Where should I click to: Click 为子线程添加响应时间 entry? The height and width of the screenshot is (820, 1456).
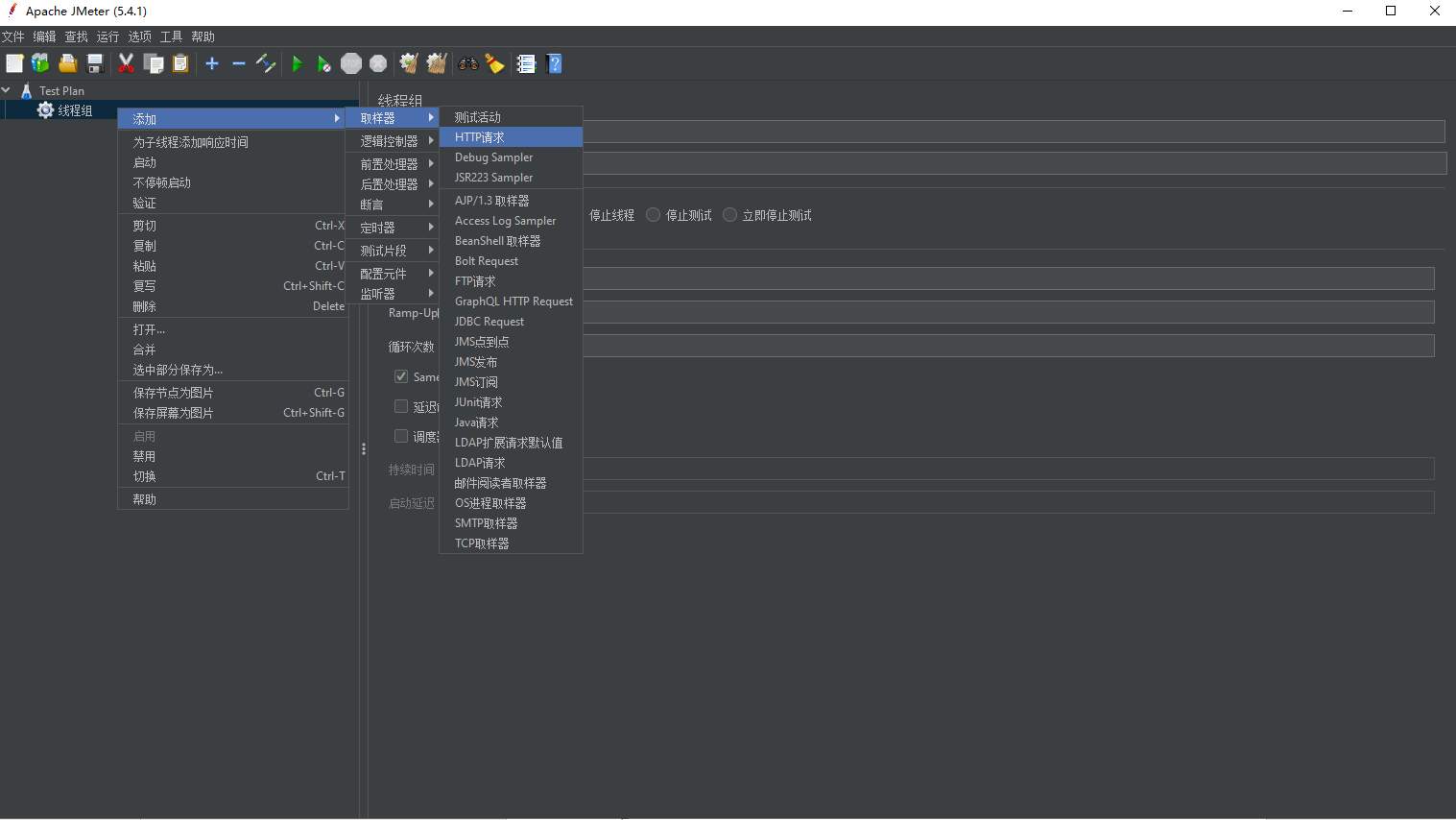pyautogui.click(x=232, y=142)
